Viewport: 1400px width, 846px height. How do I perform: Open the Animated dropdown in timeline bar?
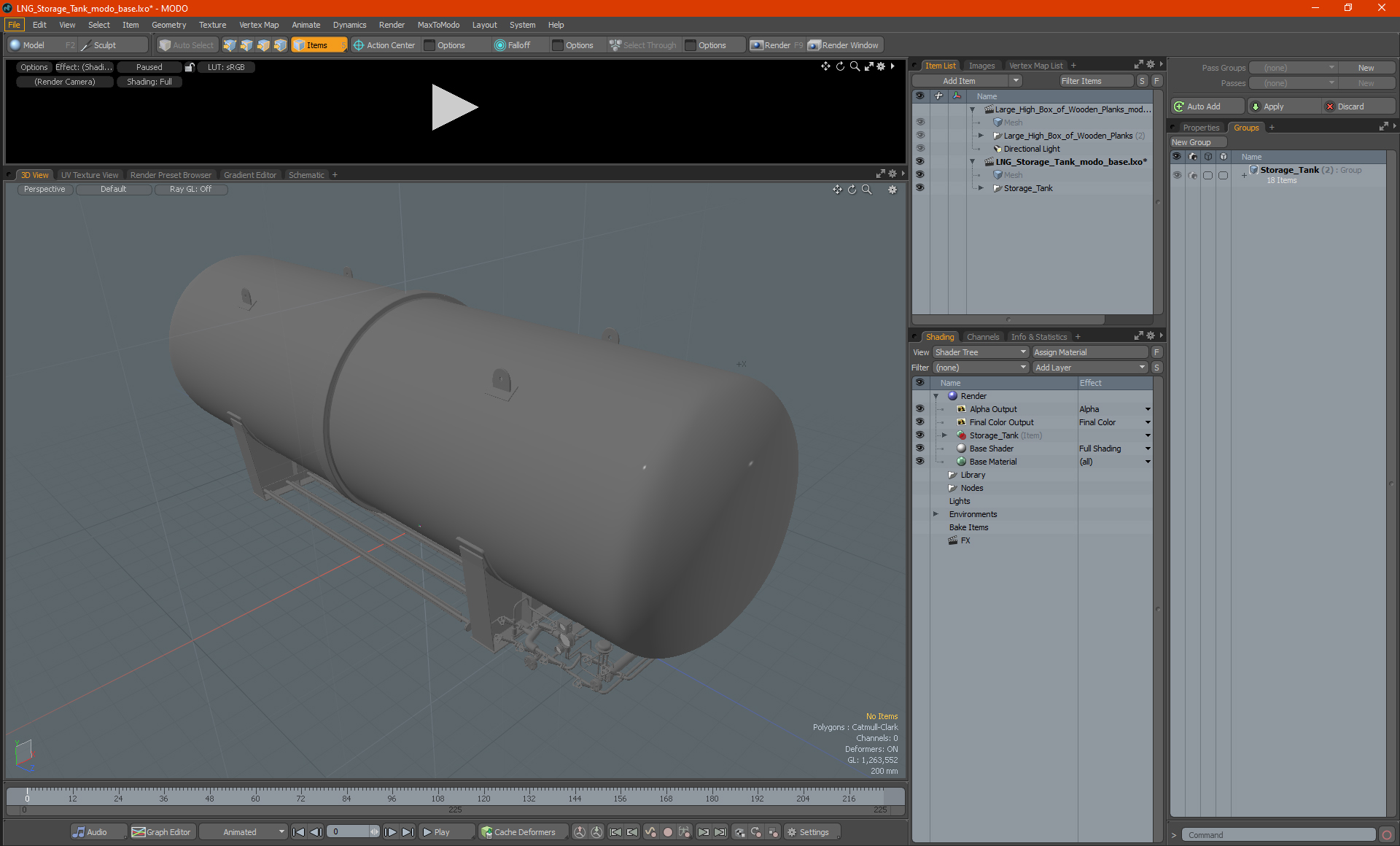pos(244,832)
